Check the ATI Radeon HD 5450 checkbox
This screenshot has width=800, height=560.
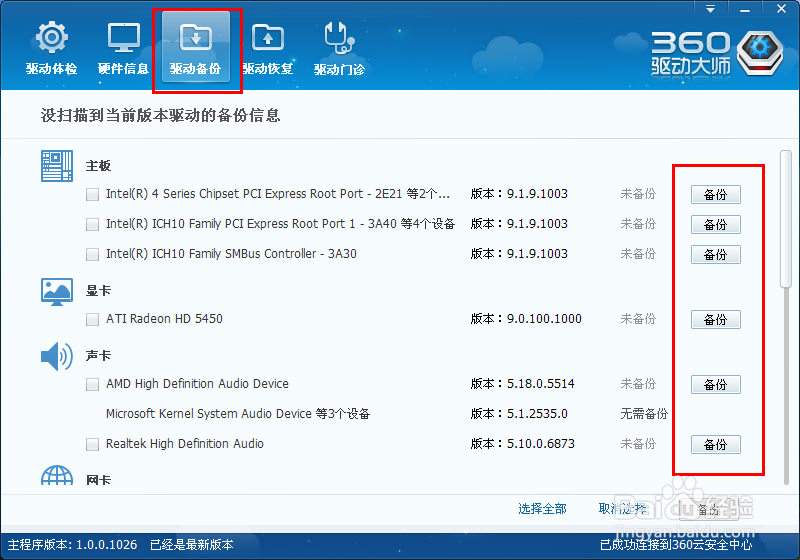click(92, 319)
